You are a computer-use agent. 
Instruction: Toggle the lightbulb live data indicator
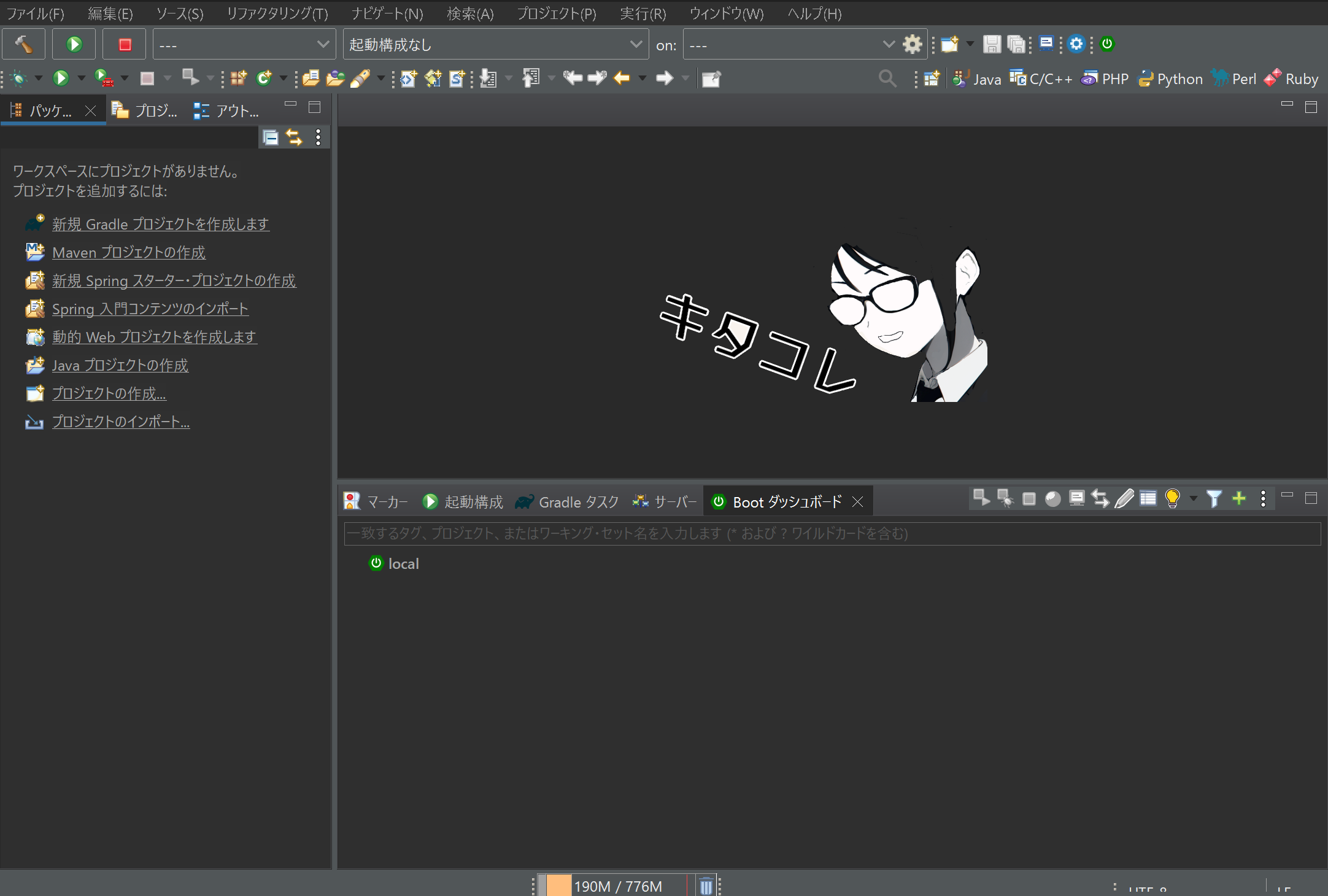(1173, 499)
